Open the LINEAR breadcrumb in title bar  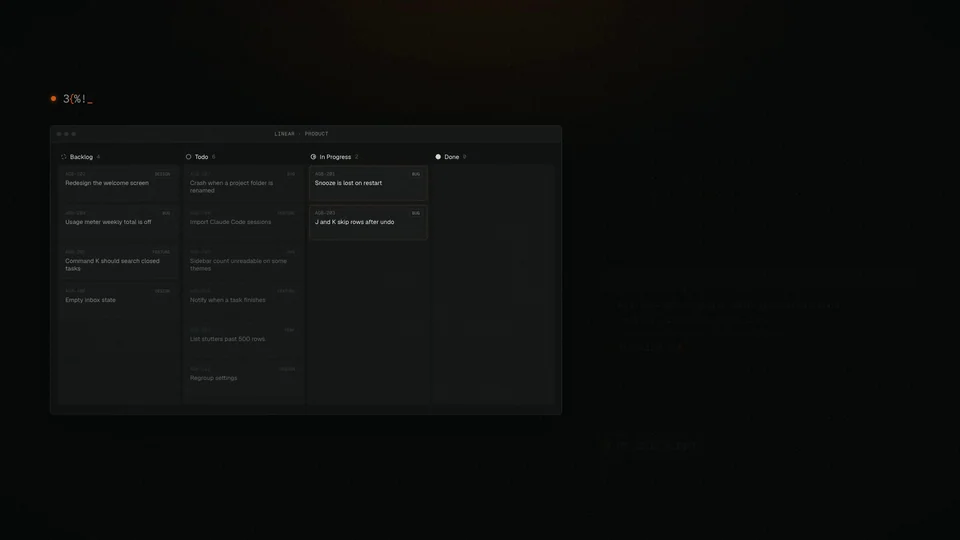tap(284, 133)
